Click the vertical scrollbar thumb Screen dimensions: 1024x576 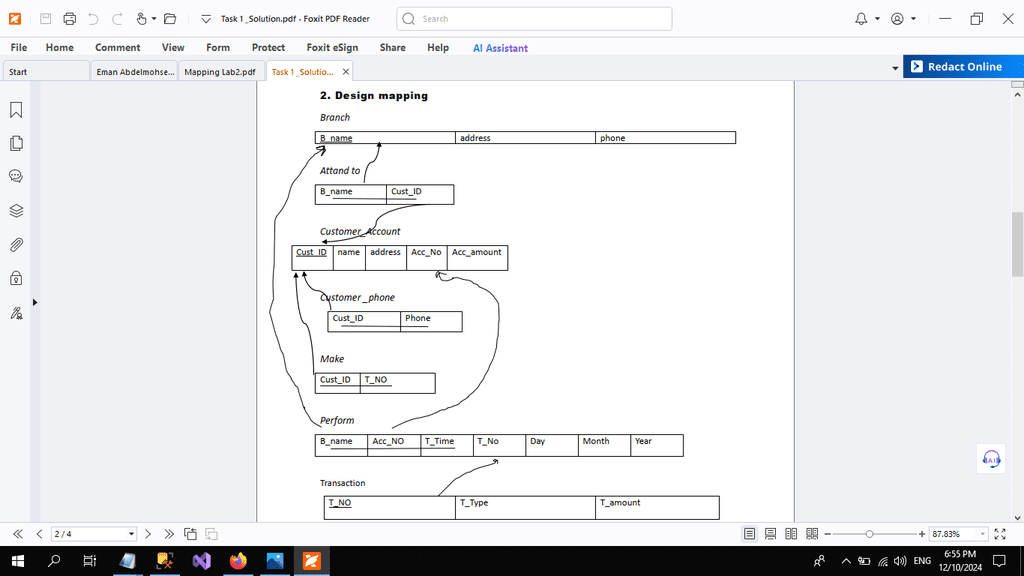(1017, 244)
